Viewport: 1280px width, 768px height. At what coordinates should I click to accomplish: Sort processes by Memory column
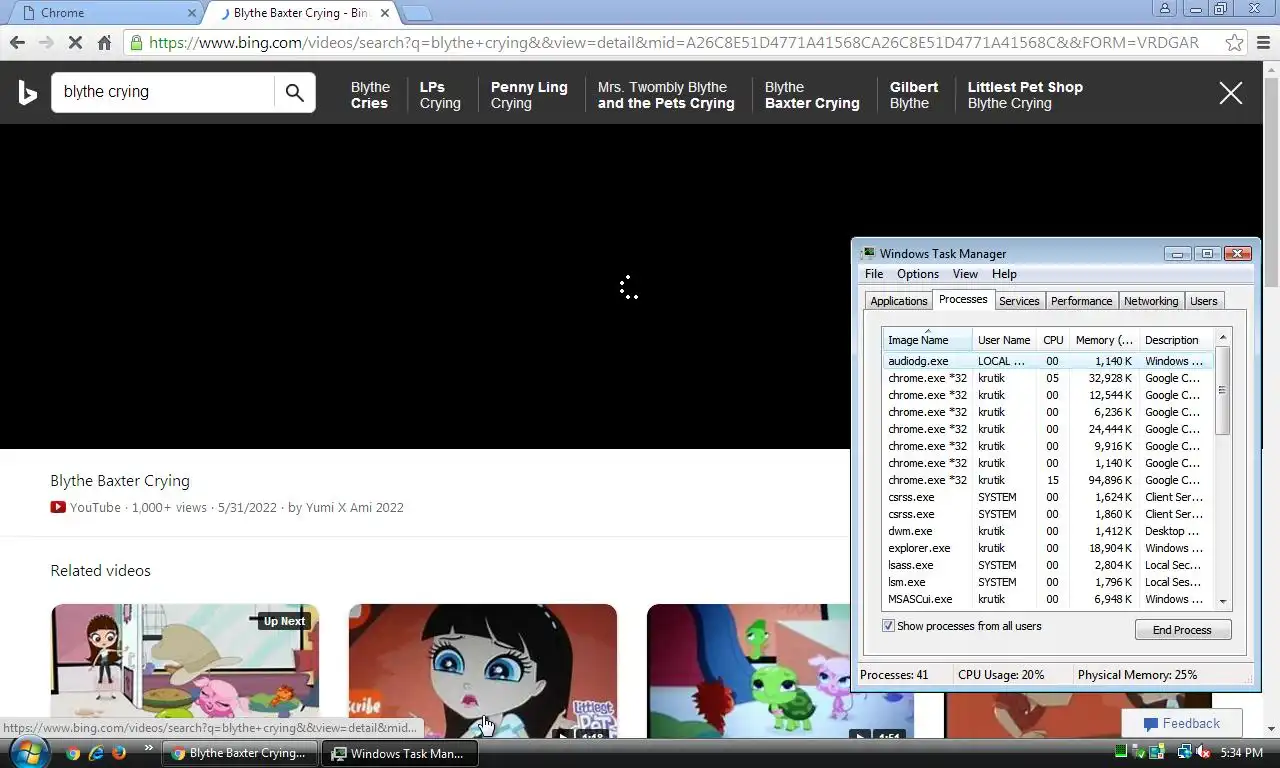click(1104, 340)
